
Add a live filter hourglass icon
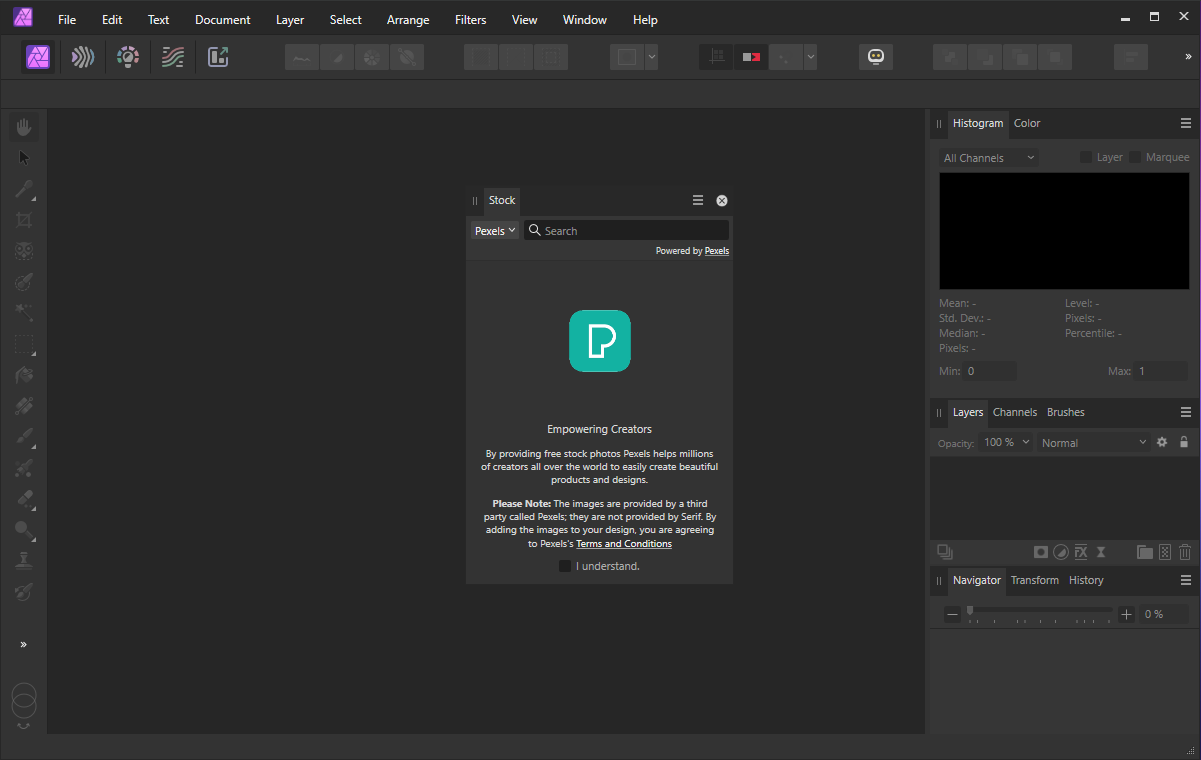click(x=1101, y=552)
